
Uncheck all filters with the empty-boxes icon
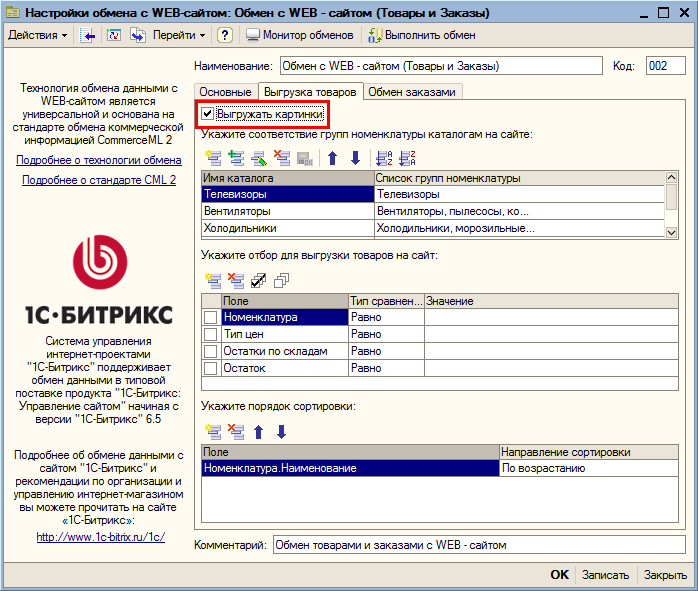(281, 280)
